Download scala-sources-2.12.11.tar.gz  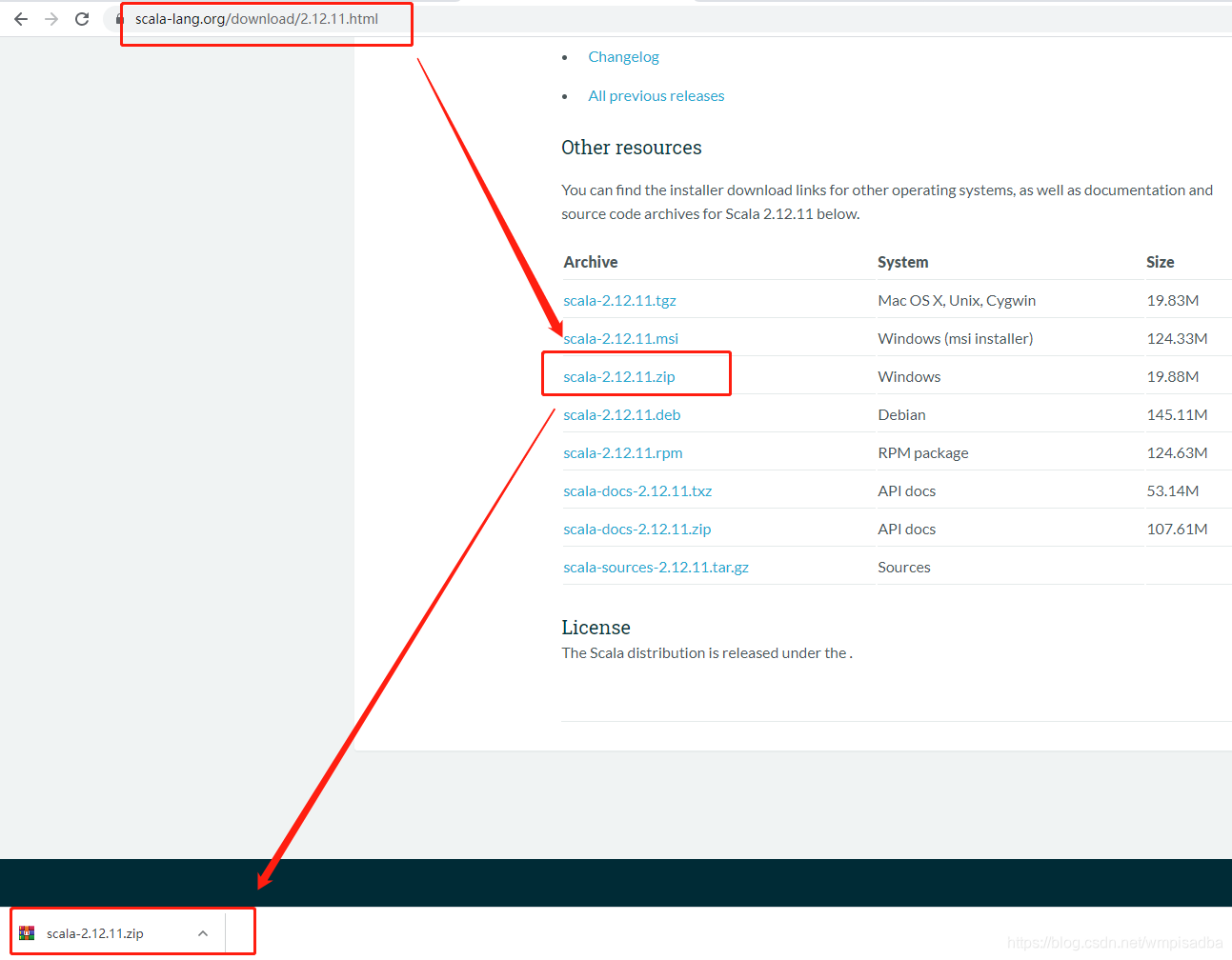pyautogui.click(x=656, y=568)
